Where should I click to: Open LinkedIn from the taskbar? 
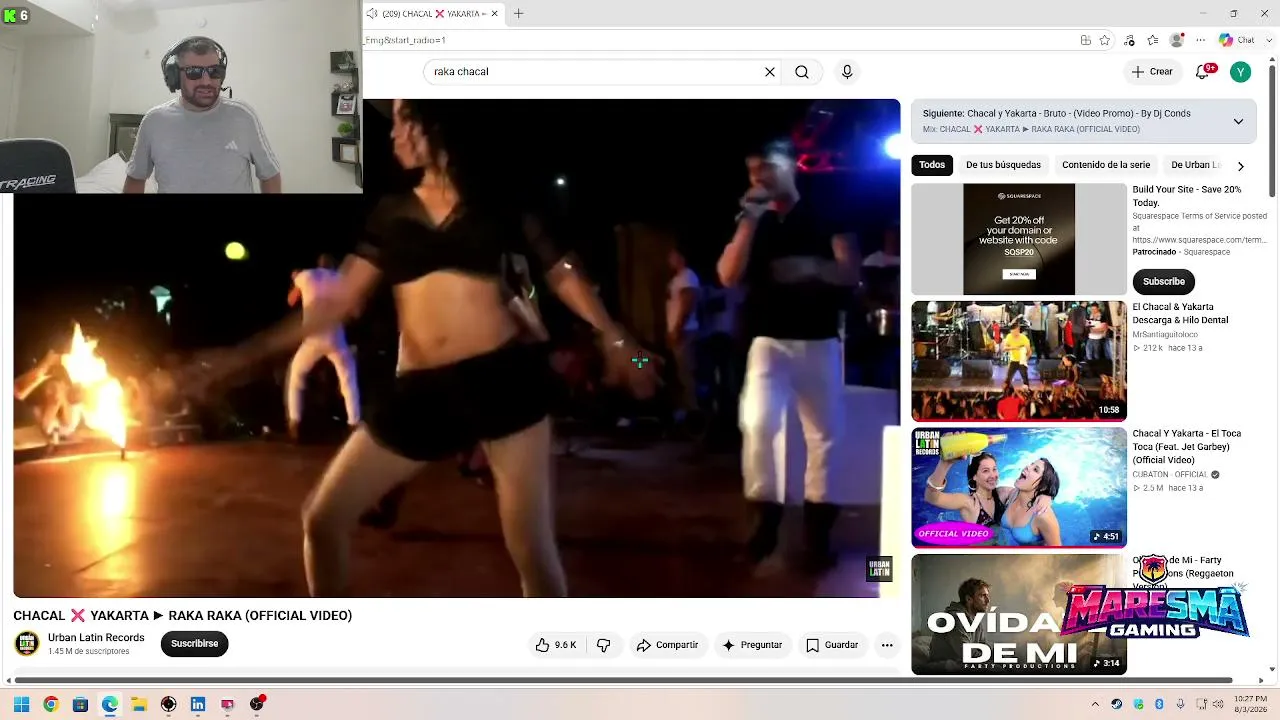[x=198, y=704]
